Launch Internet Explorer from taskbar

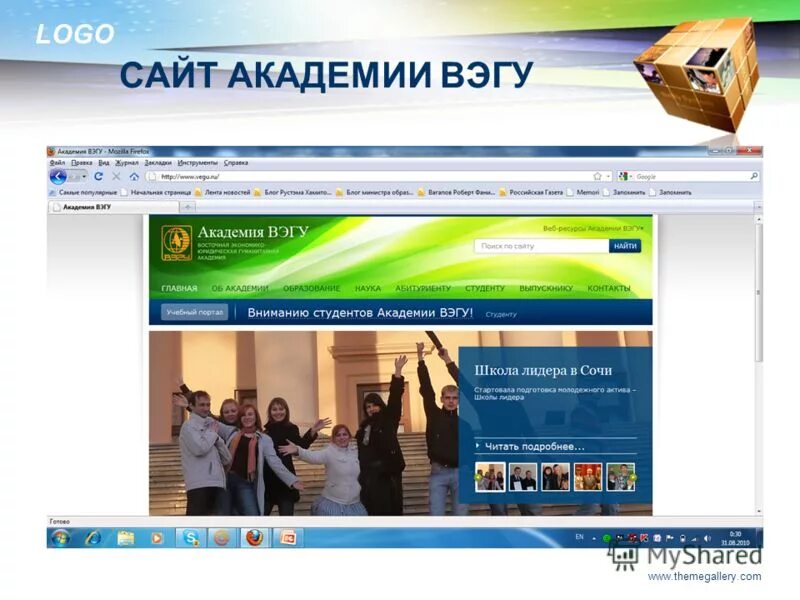point(93,538)
